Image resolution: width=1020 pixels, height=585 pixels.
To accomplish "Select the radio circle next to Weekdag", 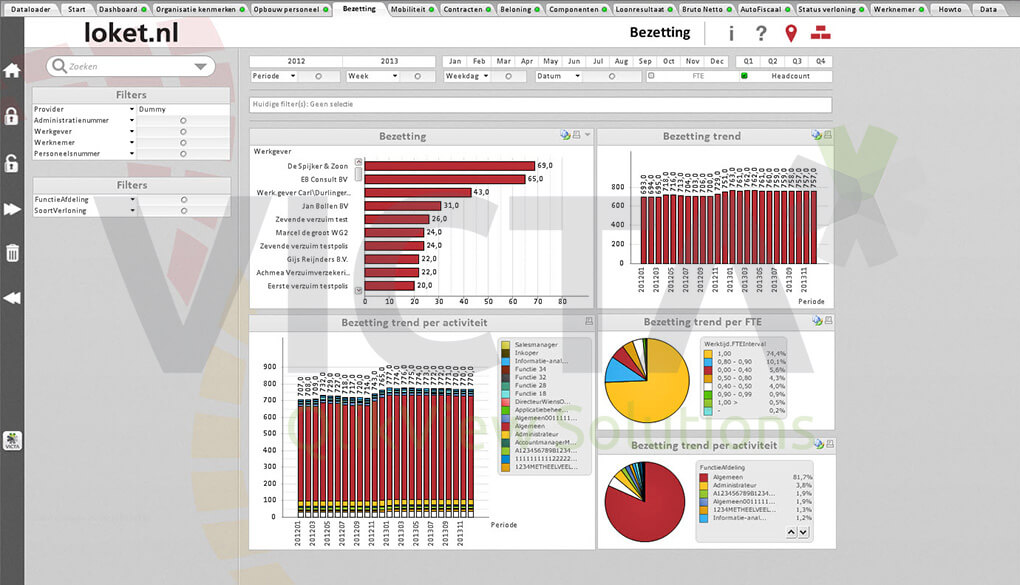I will coord(508,76).
